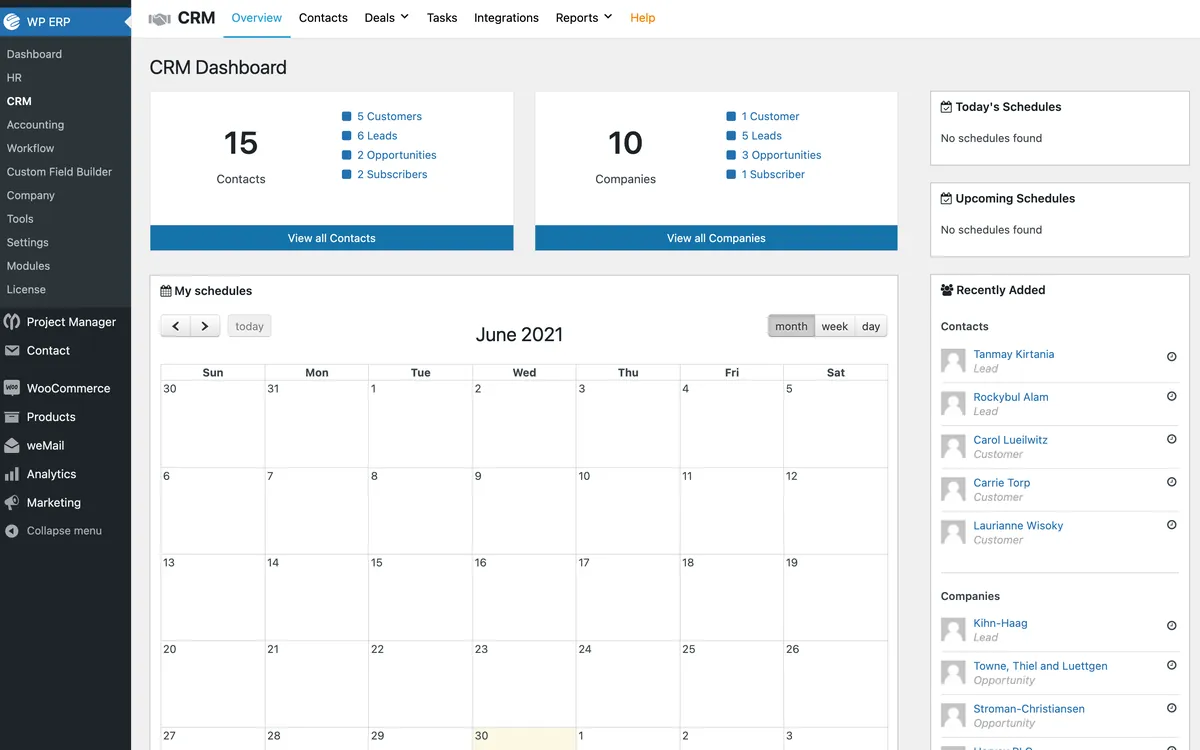Click the Recently Added people icon
The width and height of the screenshot is (1200, 750).
(x=947, y=290)
